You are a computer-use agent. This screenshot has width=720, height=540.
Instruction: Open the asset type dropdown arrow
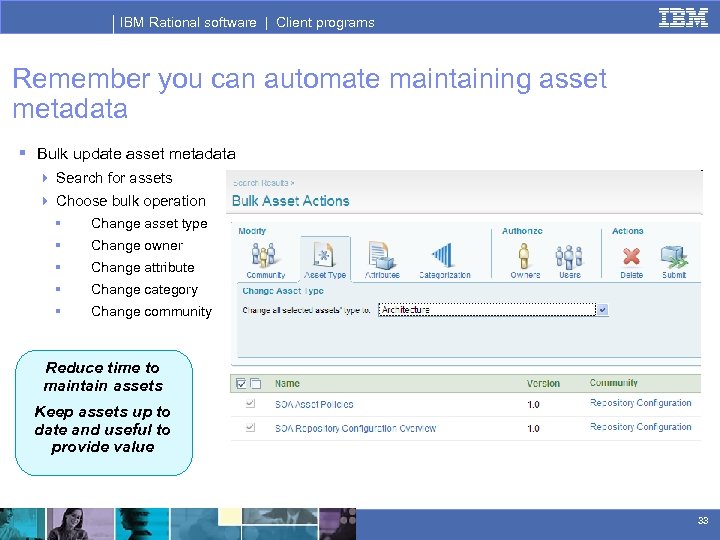[x=603, y=310]
